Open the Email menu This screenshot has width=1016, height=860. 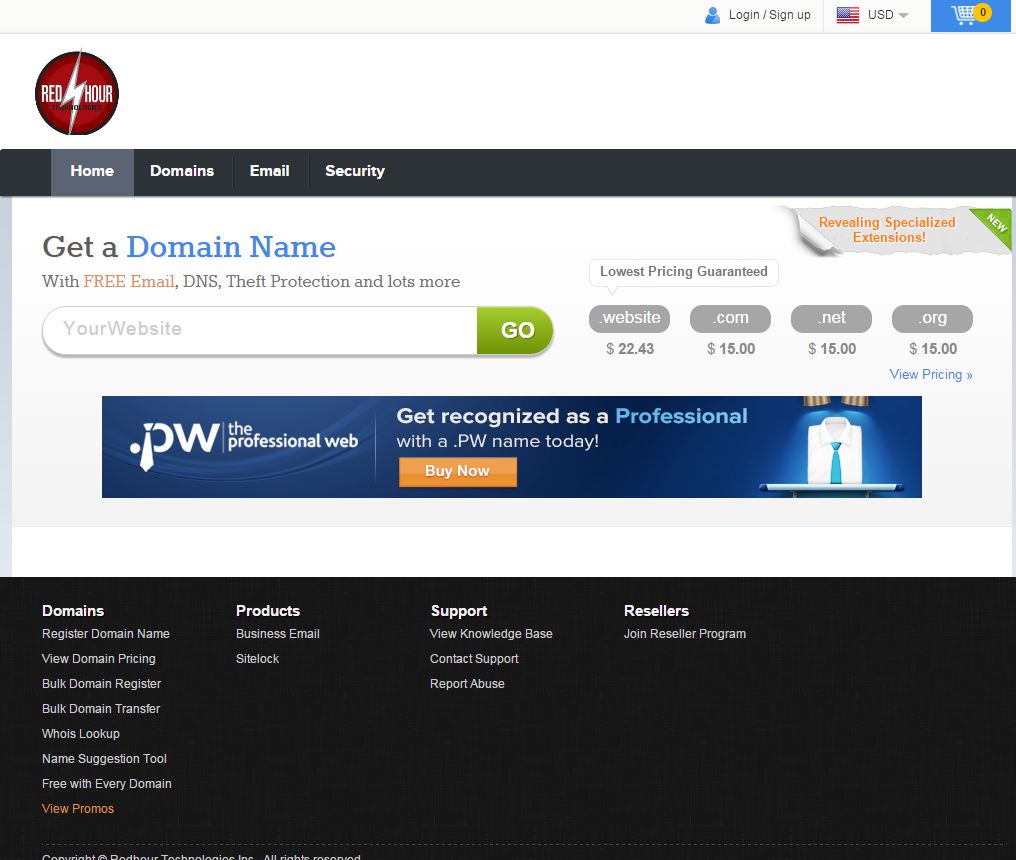point(270,172)
